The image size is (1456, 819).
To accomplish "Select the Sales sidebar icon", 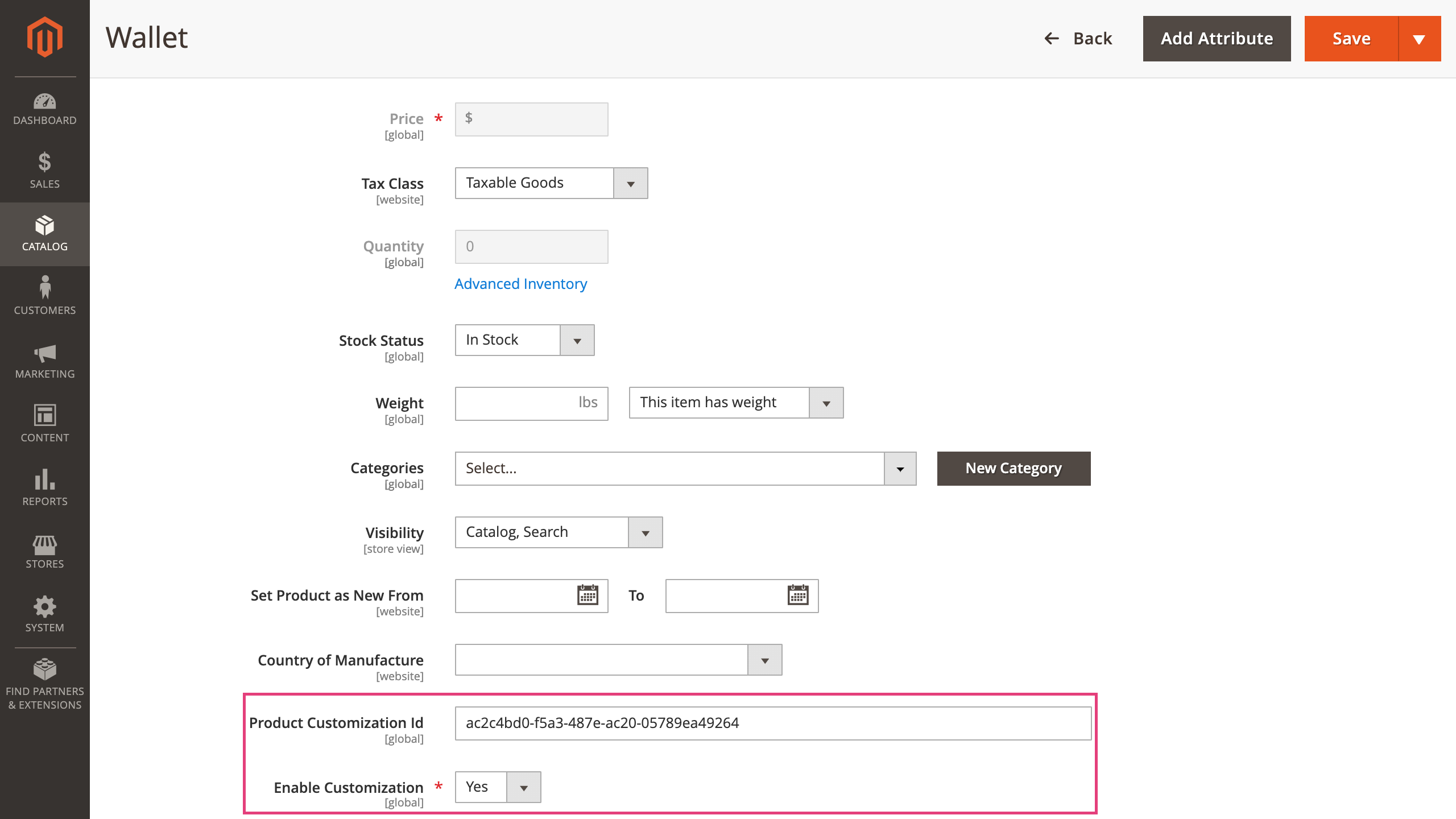I will click(x=44, y=168).
